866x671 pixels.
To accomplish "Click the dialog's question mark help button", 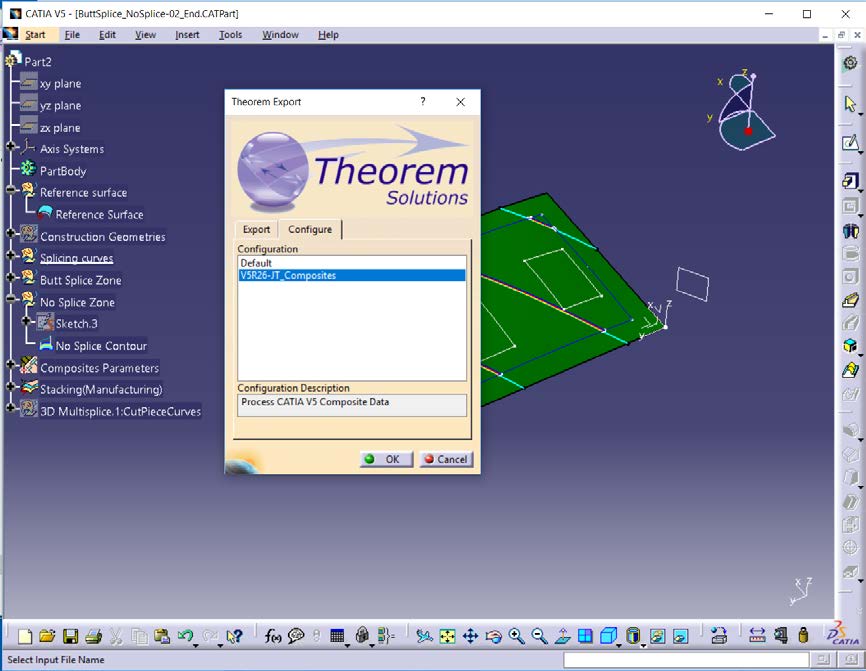I will pos(423,102).
